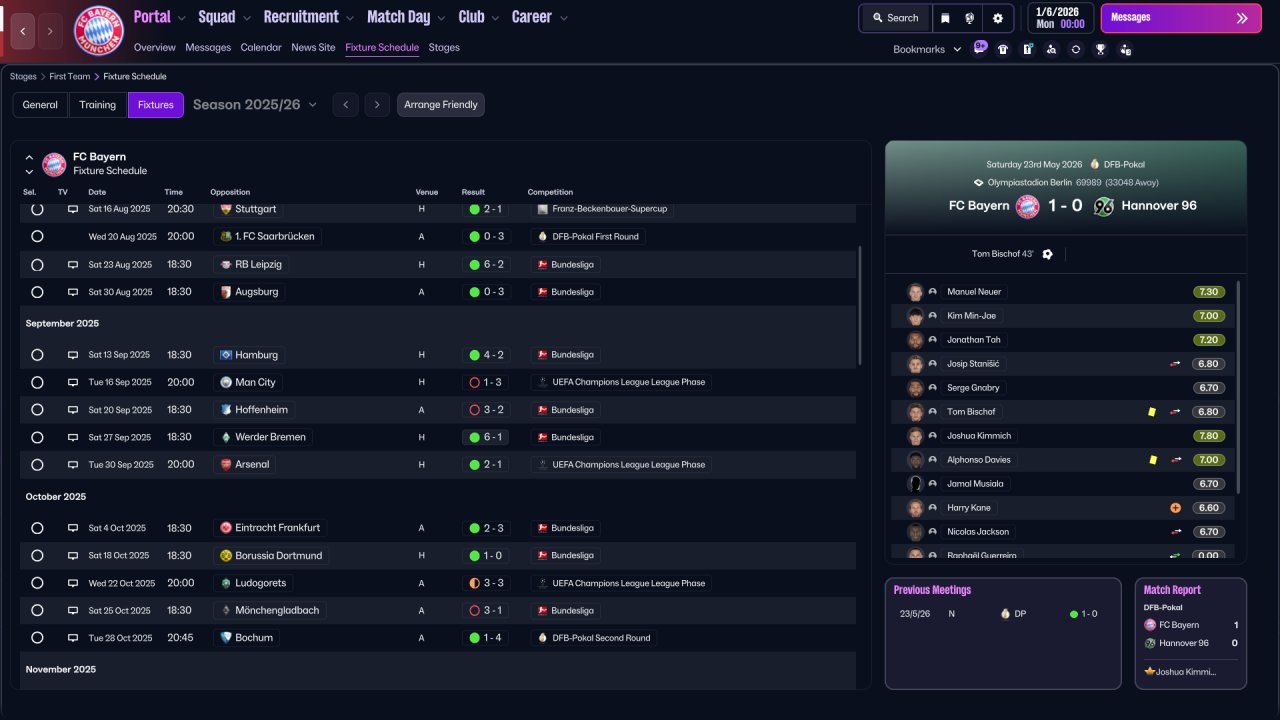Click Manuel Neuer's player portrait

[x=915, y=292]
